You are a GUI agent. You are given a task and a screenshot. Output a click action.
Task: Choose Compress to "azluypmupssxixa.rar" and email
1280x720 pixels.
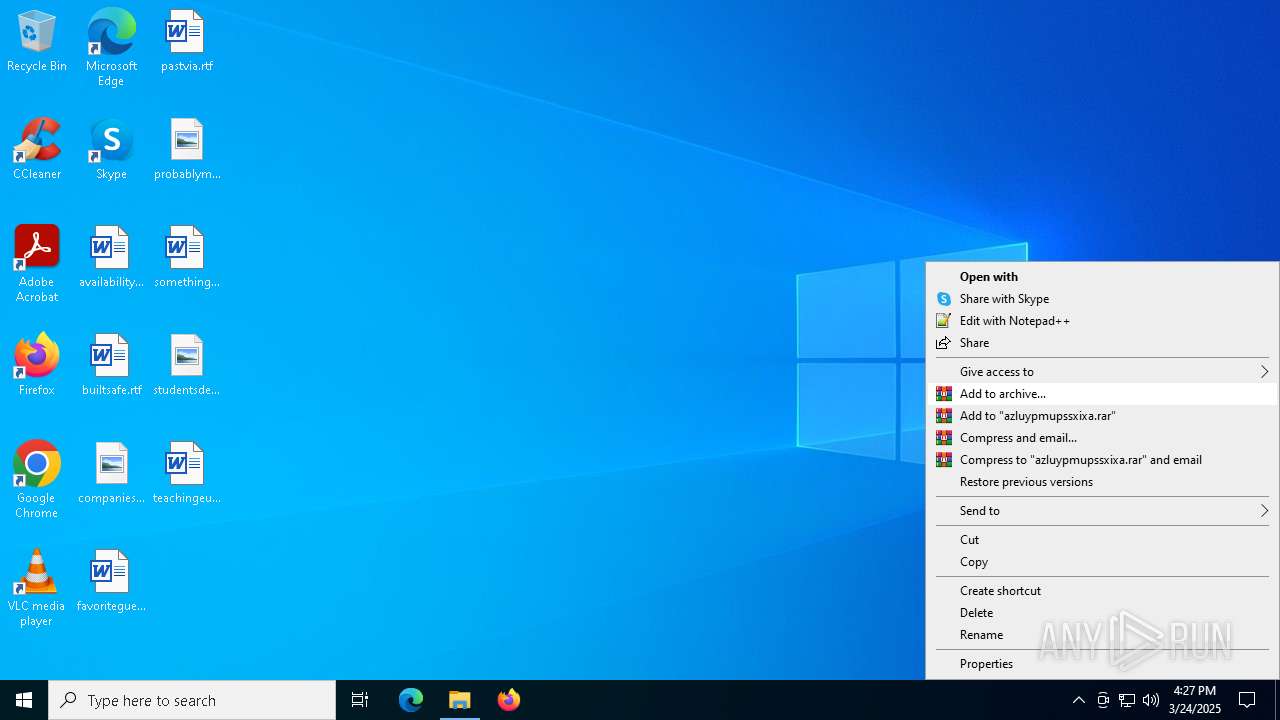pyautogui.click(x=1102, y=460)
